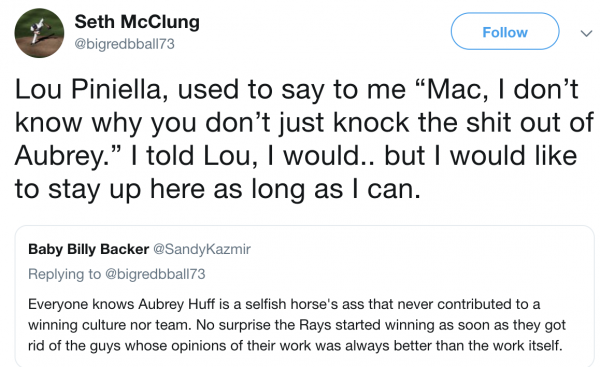This screenshot has height=367, width=600.
Task: Click the @SandyKazmir handle
Action: click(202, 250)
